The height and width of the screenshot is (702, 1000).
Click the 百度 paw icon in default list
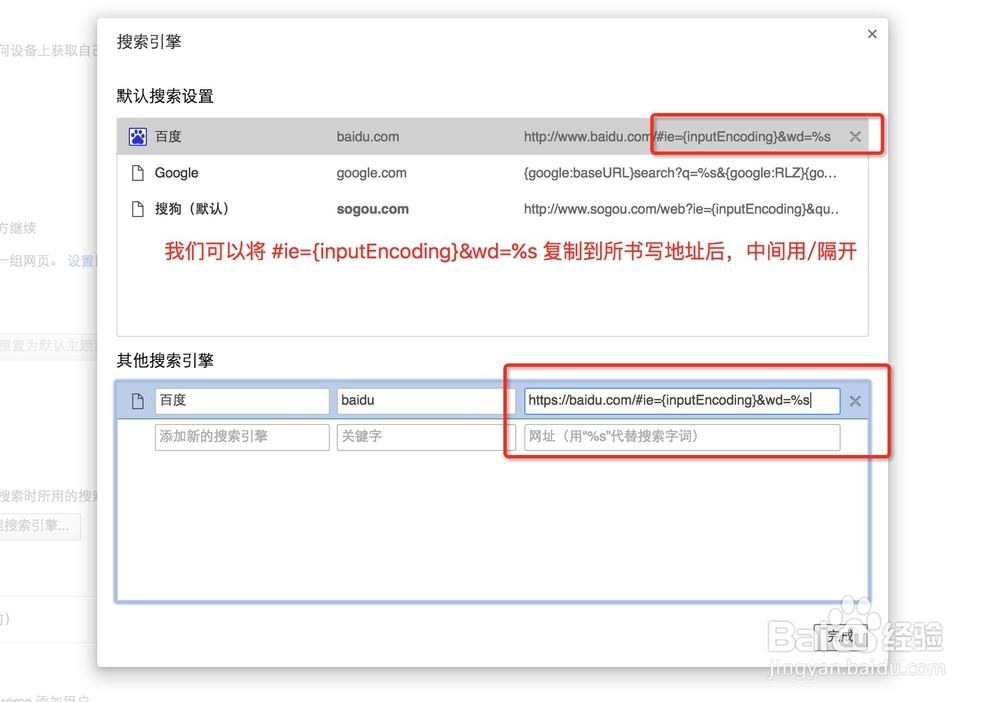click(x=138, y=136)
